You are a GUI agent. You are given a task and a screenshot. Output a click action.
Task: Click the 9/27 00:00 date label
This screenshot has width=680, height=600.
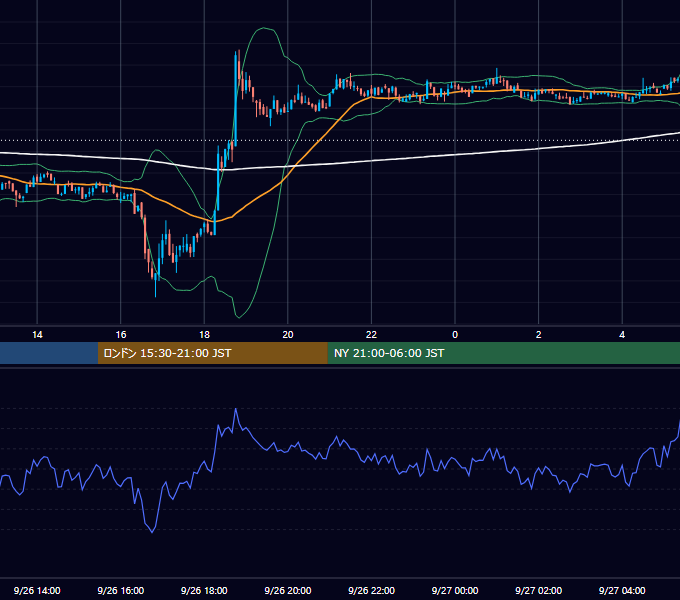point(455,590)
